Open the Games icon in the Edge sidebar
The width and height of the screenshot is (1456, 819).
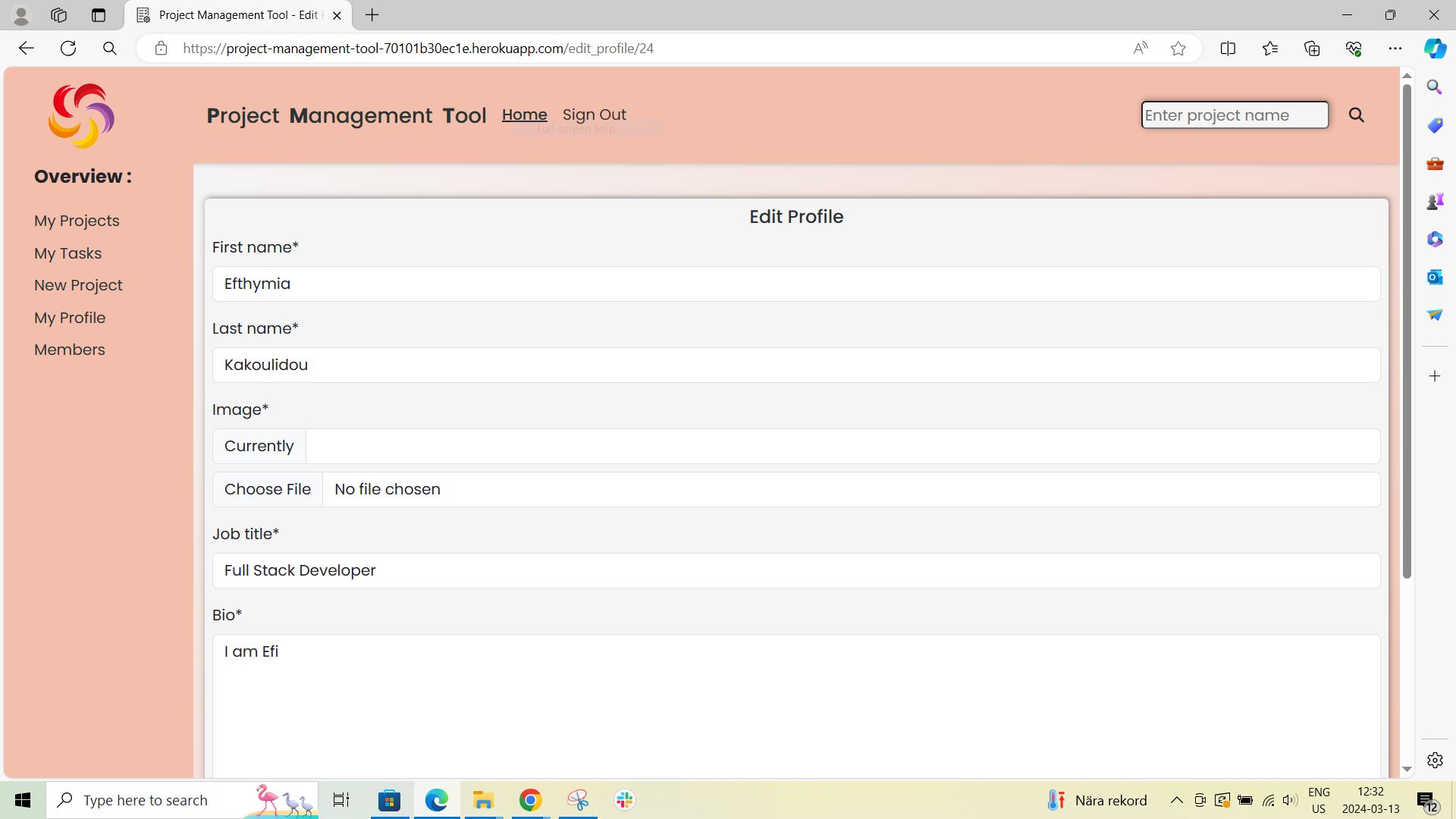coord(1434,201)
